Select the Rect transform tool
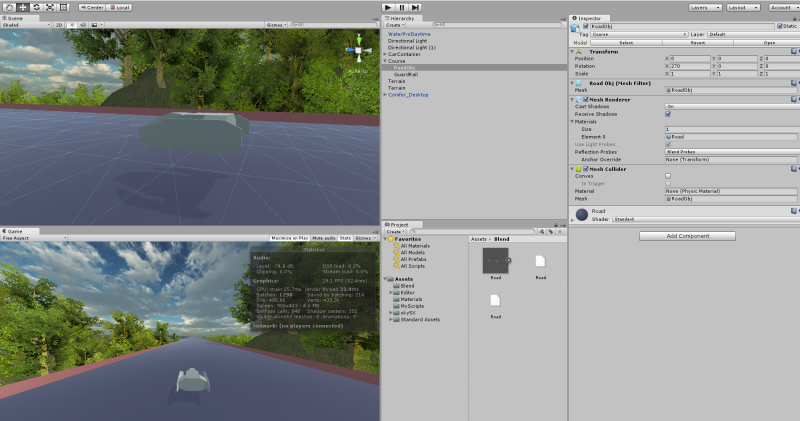This screenshot has width=800, height=421. pyautogui.click(x=63, y=7)
